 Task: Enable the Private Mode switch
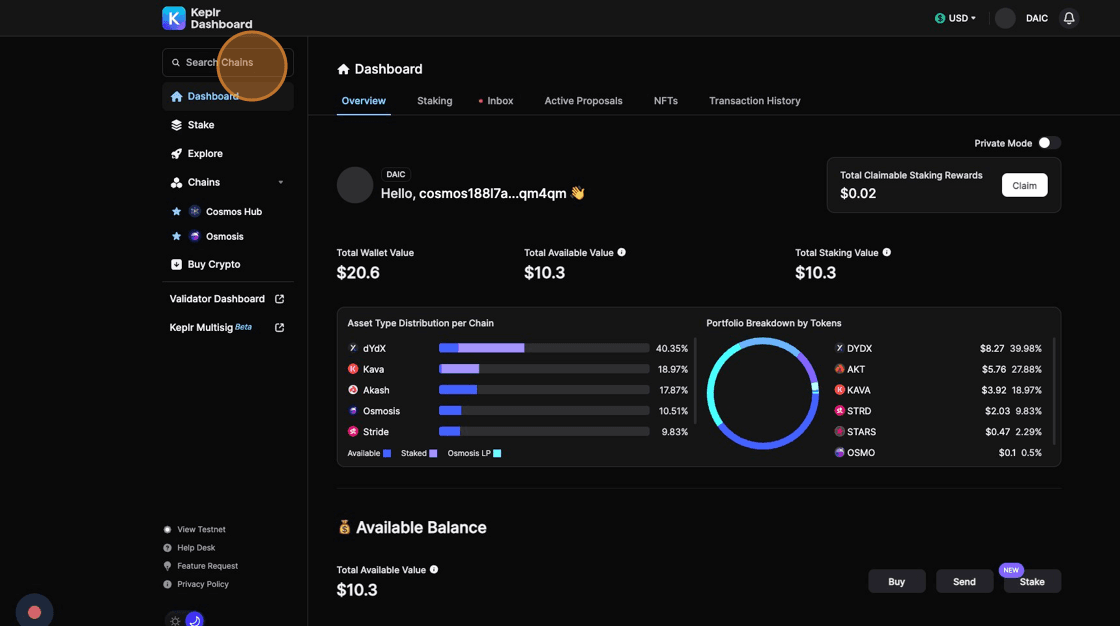tap(1048, 143)
